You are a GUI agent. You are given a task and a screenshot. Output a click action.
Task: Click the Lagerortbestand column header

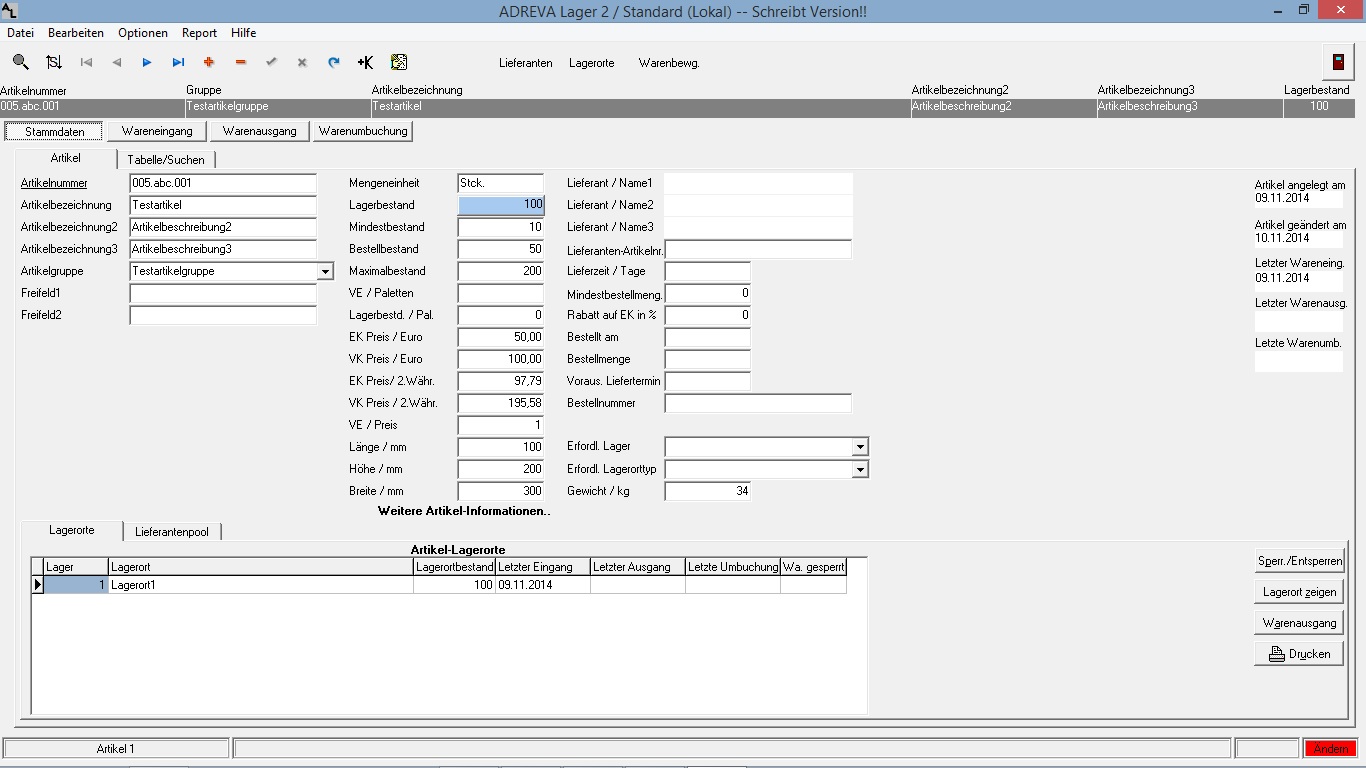tap(454, 567)
